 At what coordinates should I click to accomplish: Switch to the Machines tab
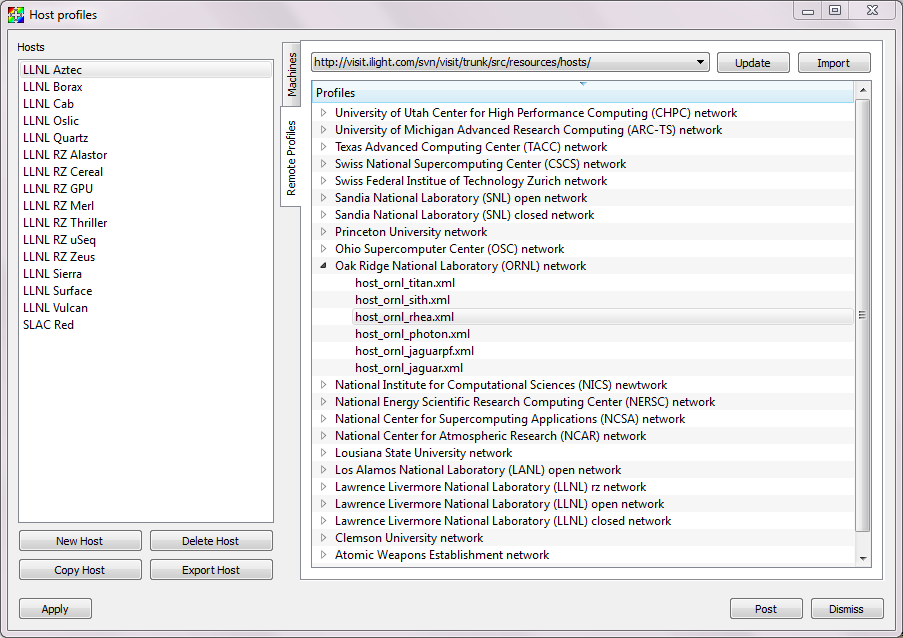pos(292,74)
